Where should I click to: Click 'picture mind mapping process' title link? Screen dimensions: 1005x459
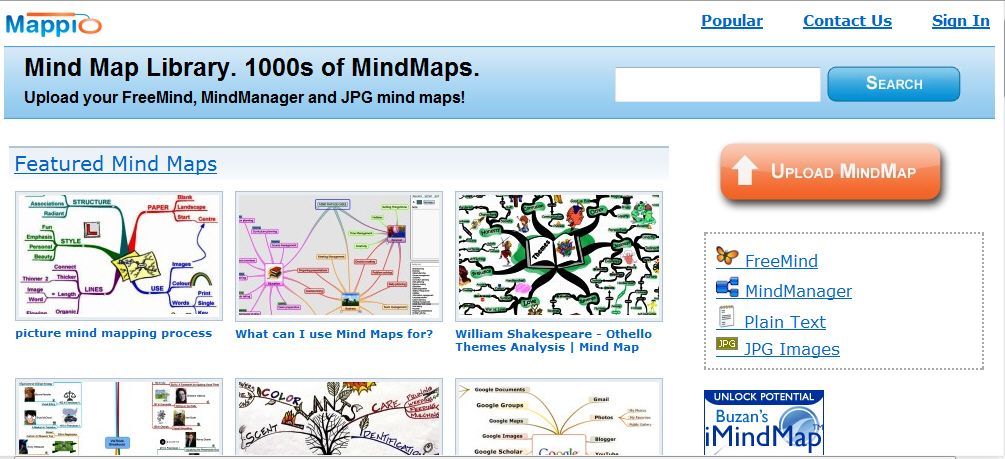[113, 333]
